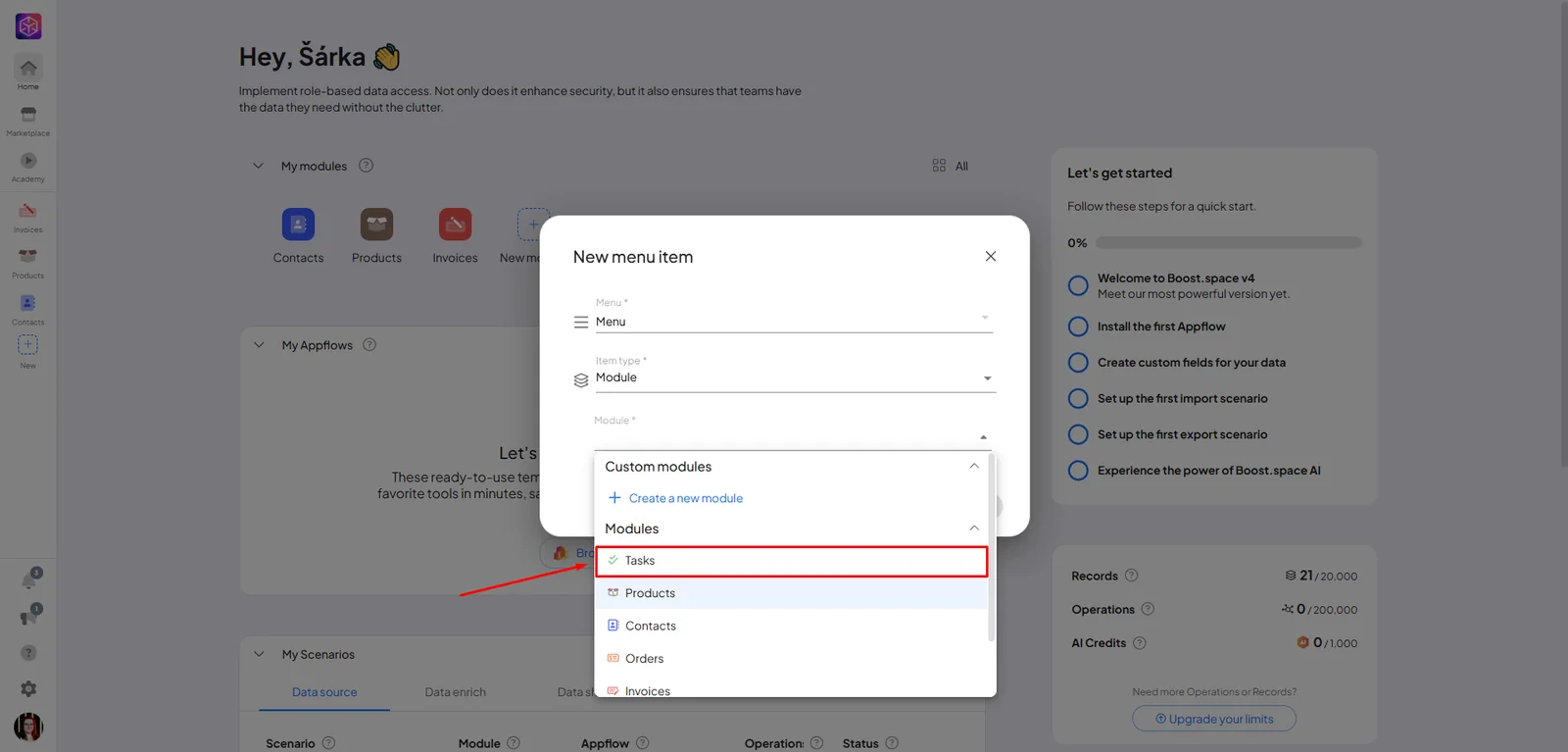Switch to the Data enrich tab

click(455, 692)
